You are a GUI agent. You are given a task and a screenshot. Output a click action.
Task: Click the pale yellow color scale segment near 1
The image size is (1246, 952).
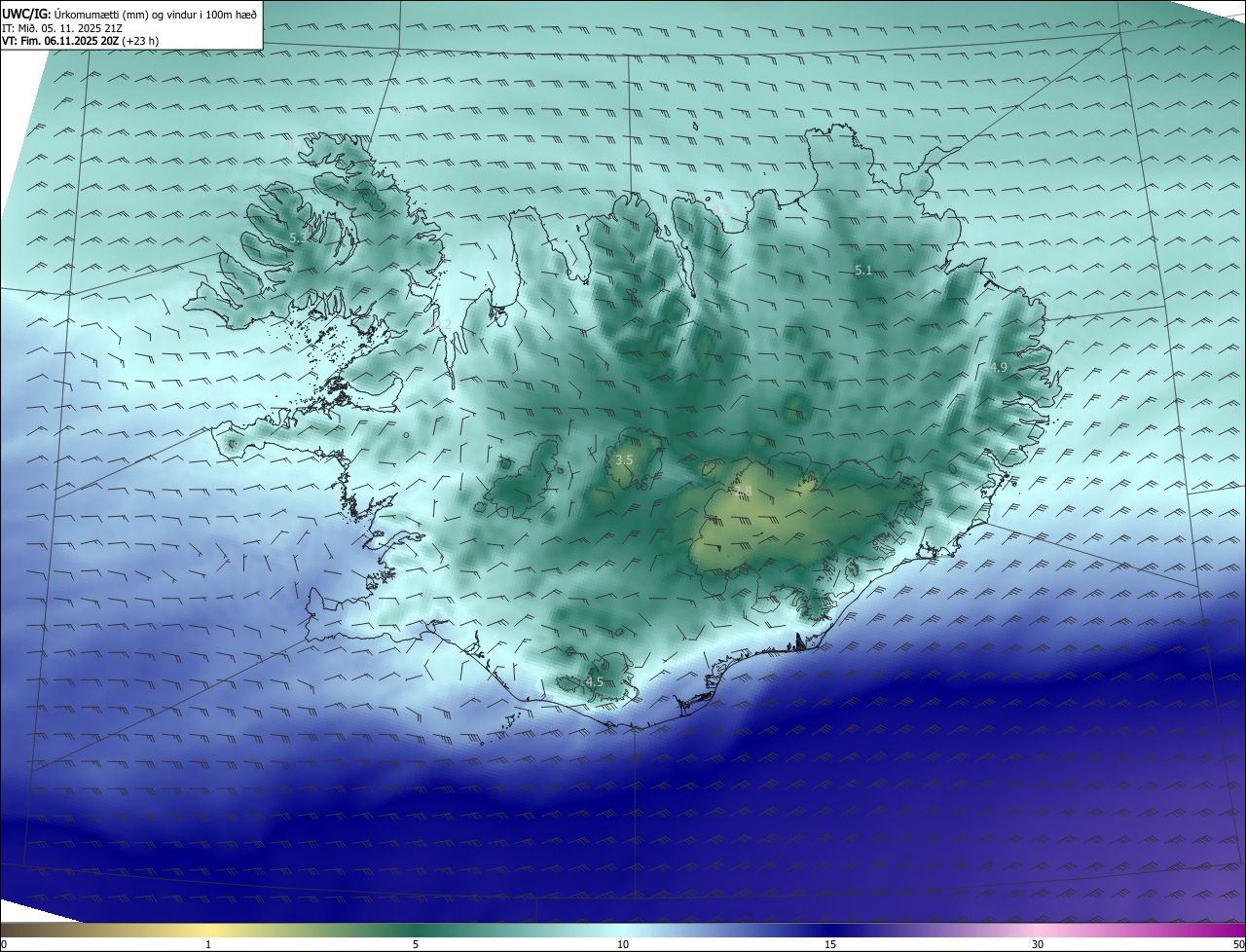tap(208, 930)
